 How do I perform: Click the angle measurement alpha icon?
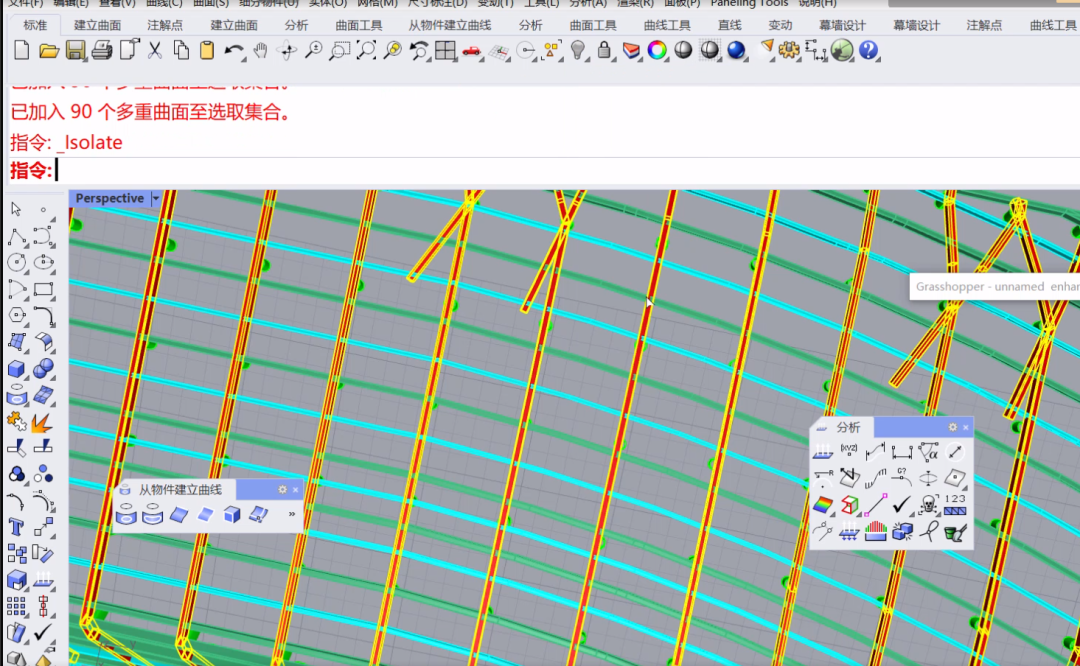click(x=928, y=451)
